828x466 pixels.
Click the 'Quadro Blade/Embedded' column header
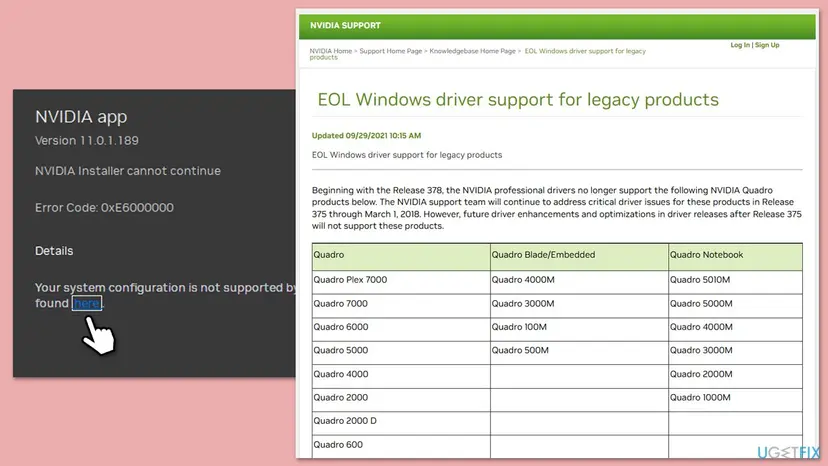click(579, 257)
